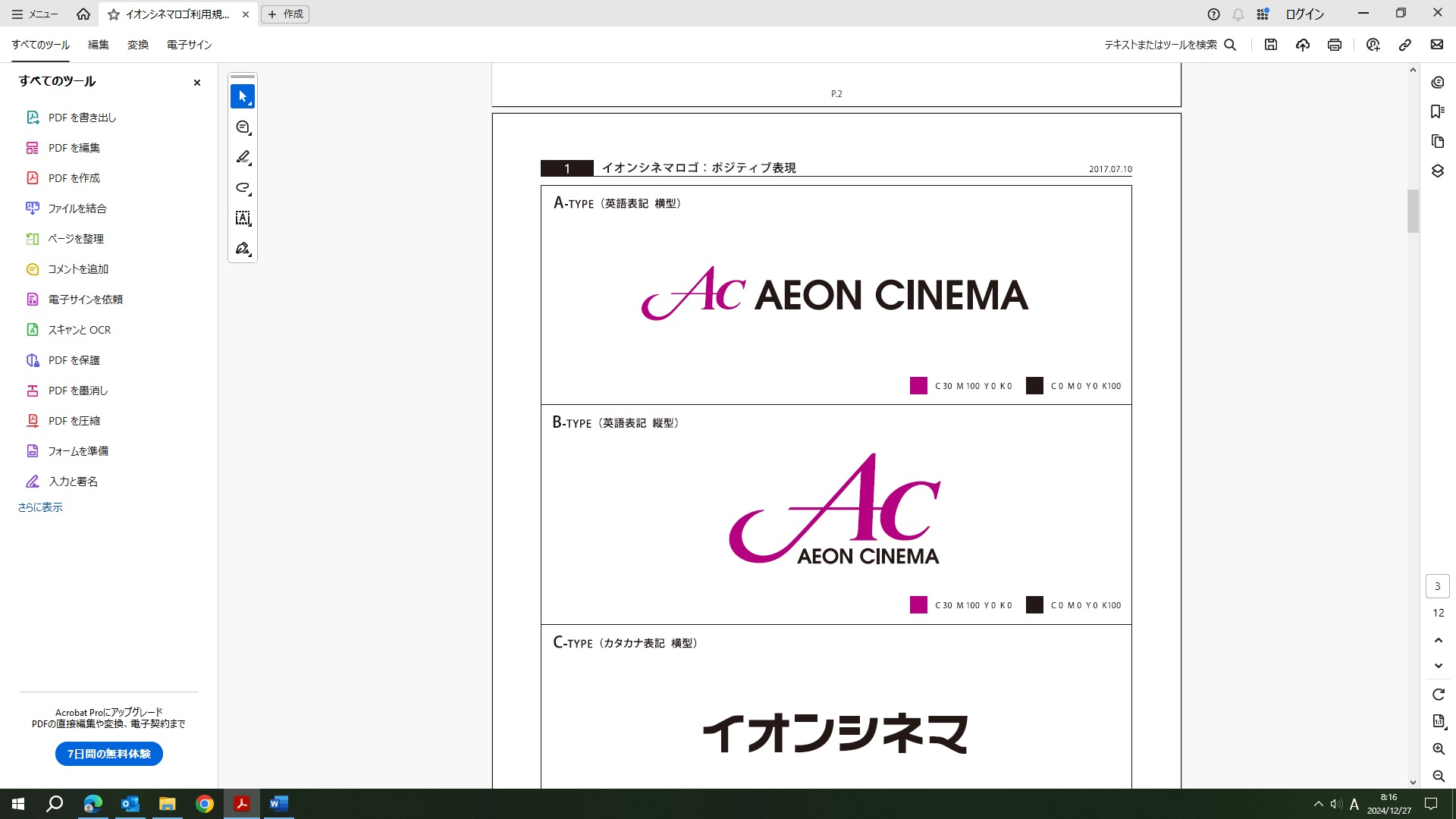Image resolution: width=1456 pixels, height=819 pixels.
Task: Switch to the すべてのツール tab
Action: 40,45
